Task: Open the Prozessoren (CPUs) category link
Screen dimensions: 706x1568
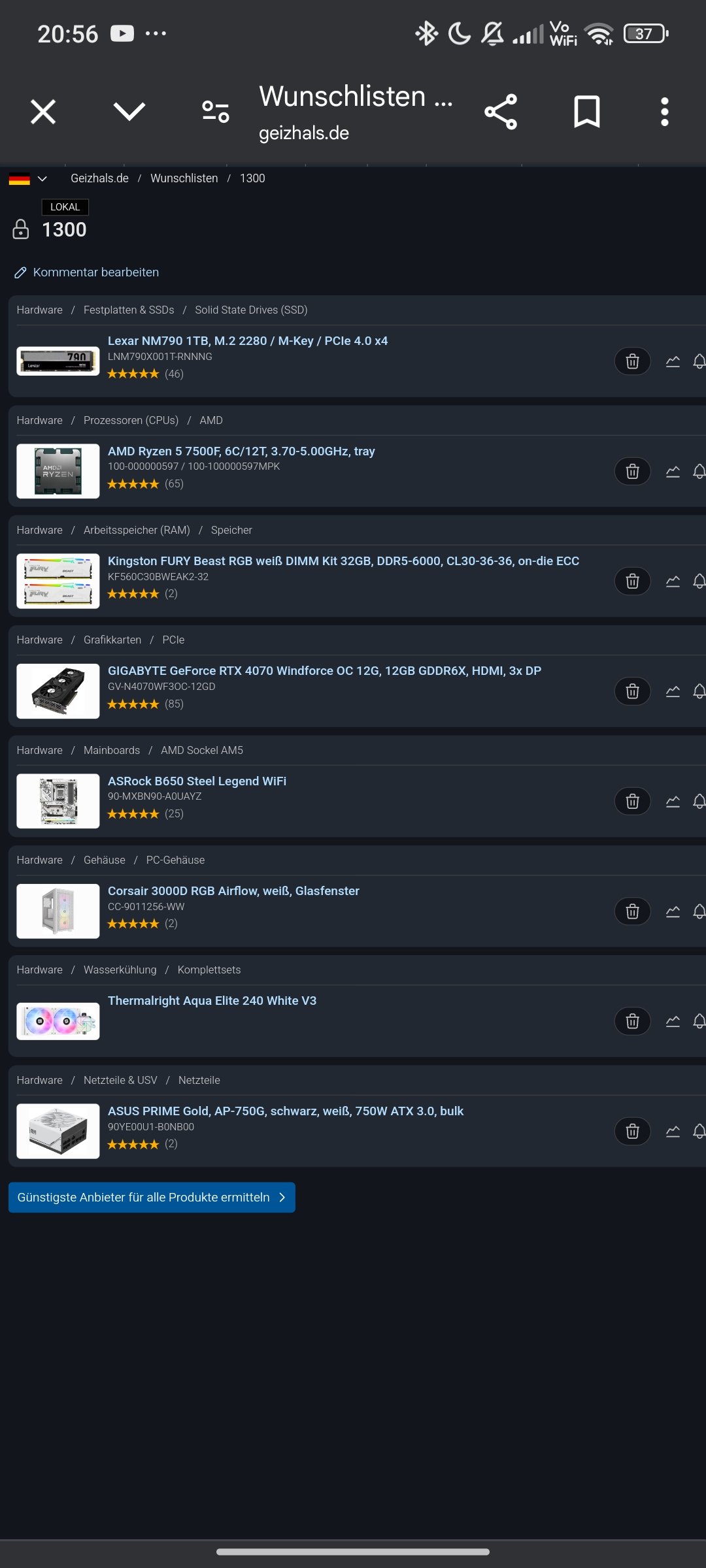Action: [131, 420]
